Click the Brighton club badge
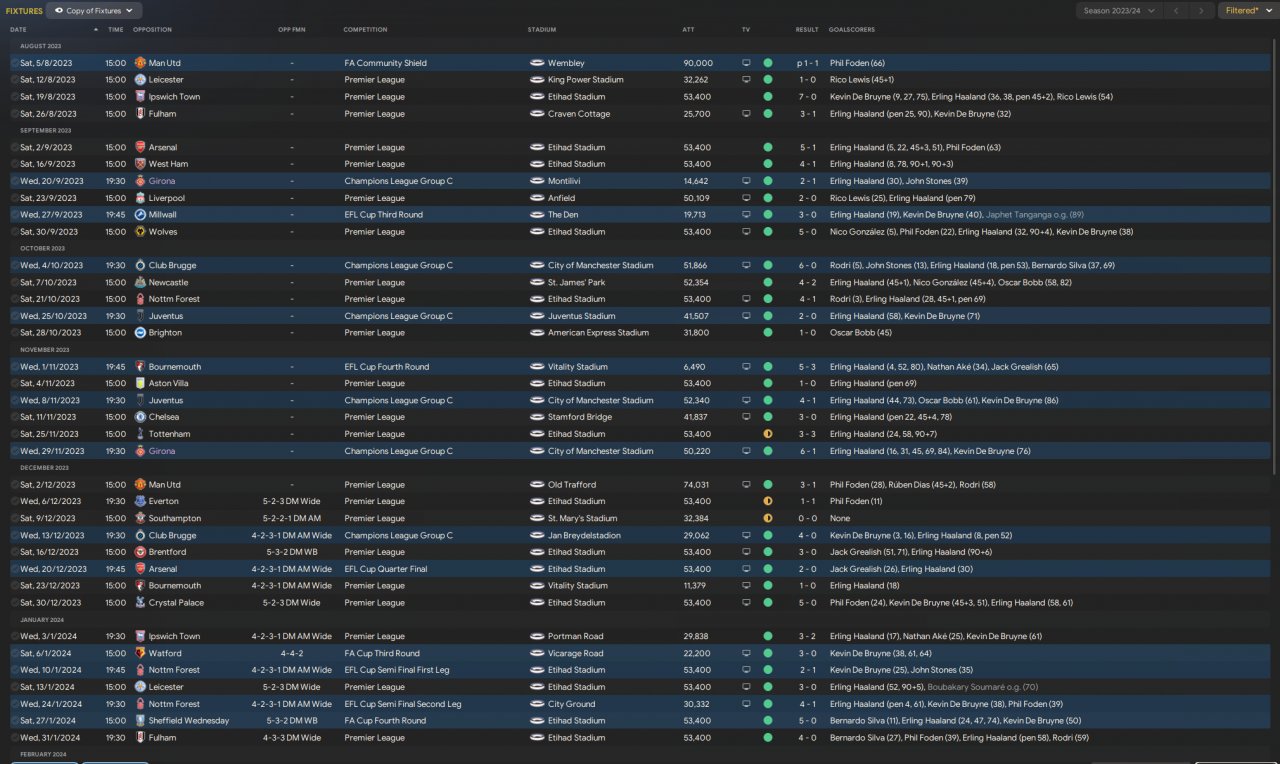The width and height of the screenshot is (1280, 764). click(x=140, y=333)
